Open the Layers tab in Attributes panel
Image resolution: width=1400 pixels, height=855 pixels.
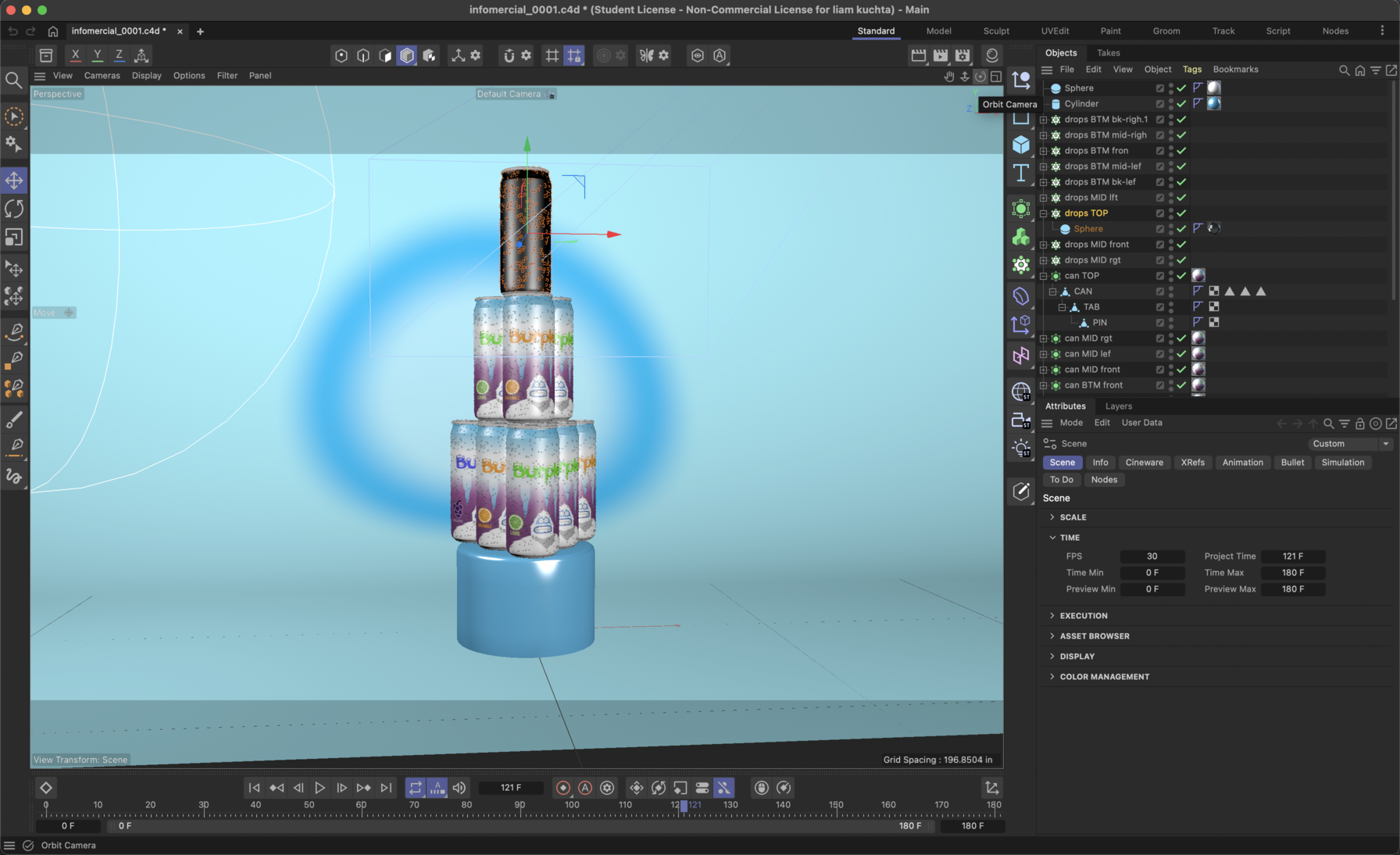coord(1118,406)
